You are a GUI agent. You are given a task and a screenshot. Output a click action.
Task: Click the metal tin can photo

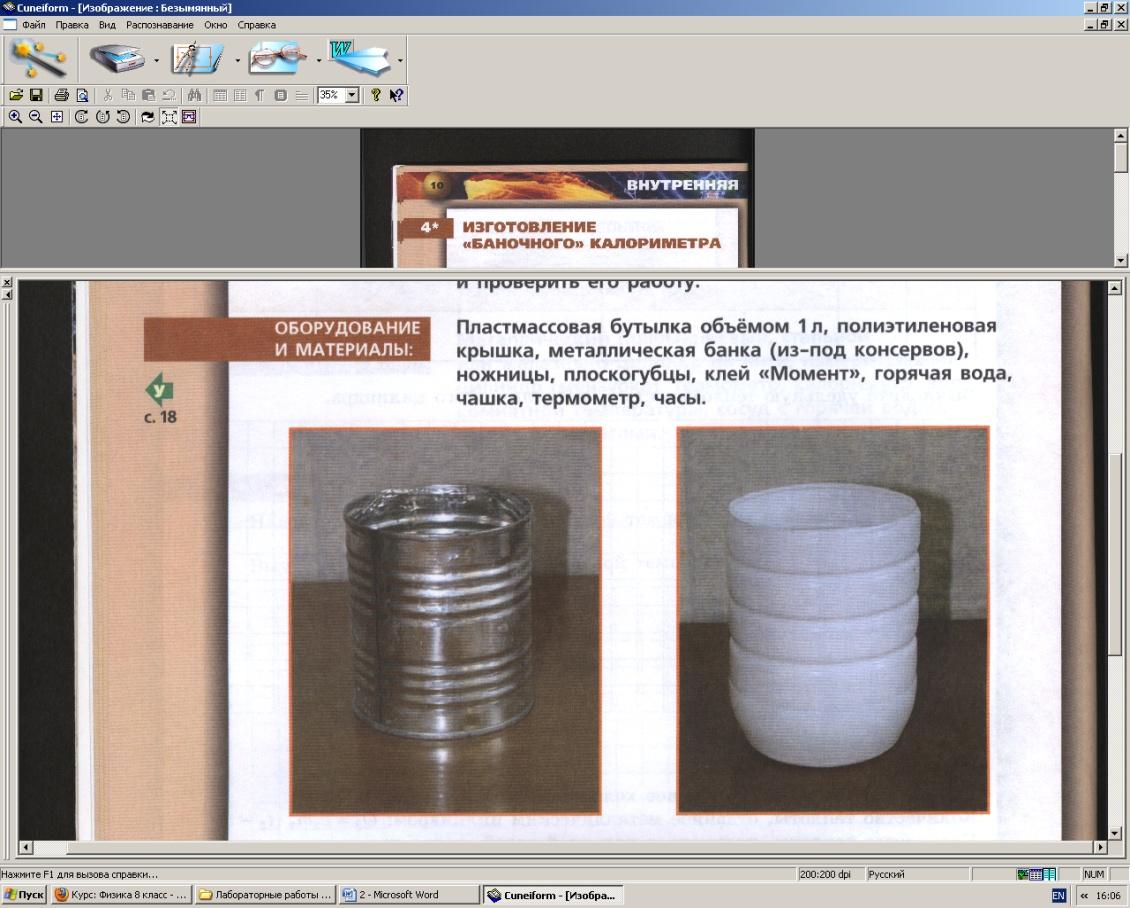(x=445, y=621)
